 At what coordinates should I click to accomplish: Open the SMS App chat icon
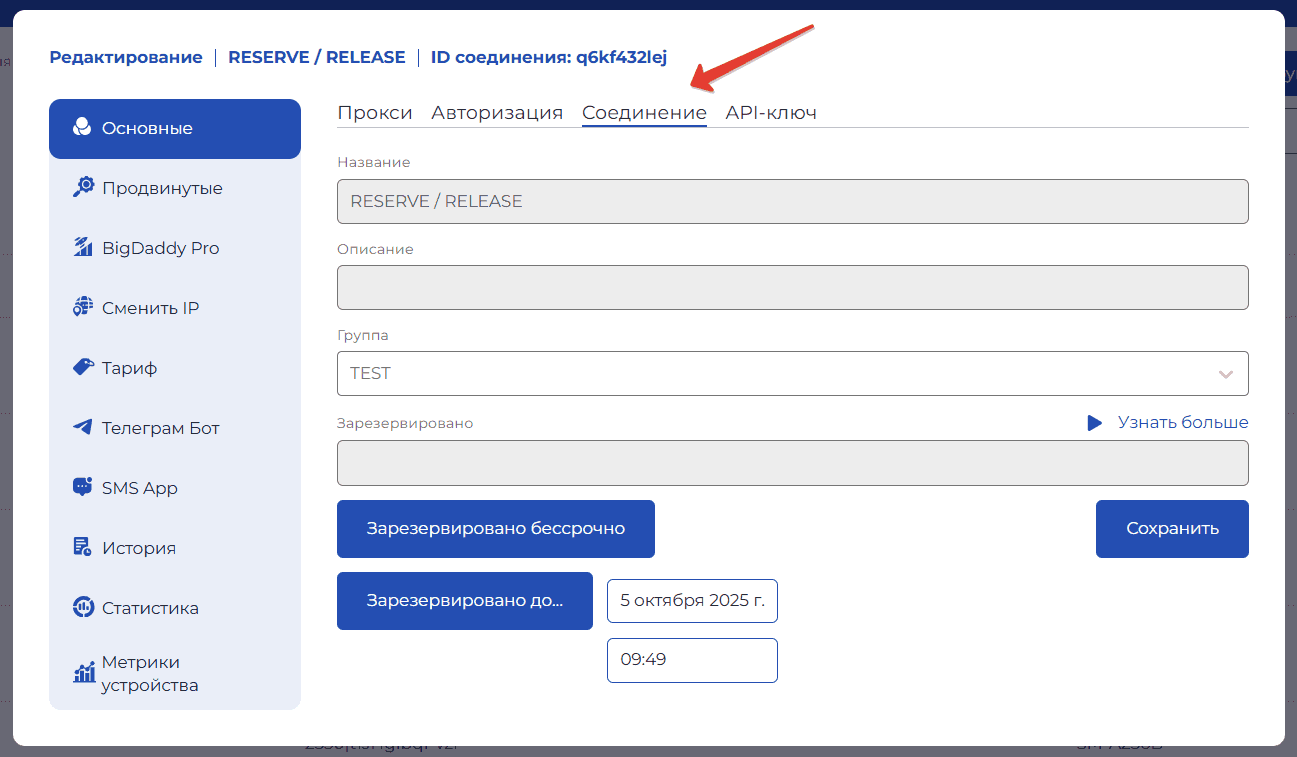point(83,488)
